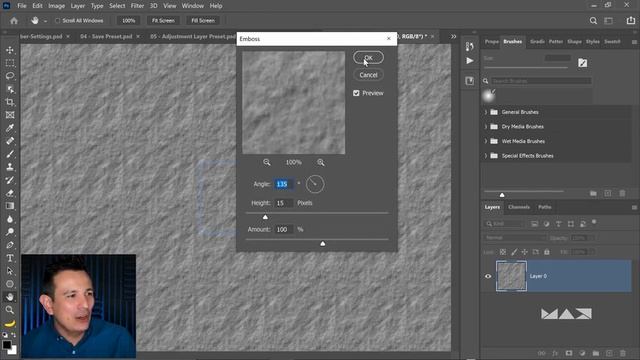Screen dimensions: 640x360
Task: Click the Angle input field
Action: pos(284,184)
